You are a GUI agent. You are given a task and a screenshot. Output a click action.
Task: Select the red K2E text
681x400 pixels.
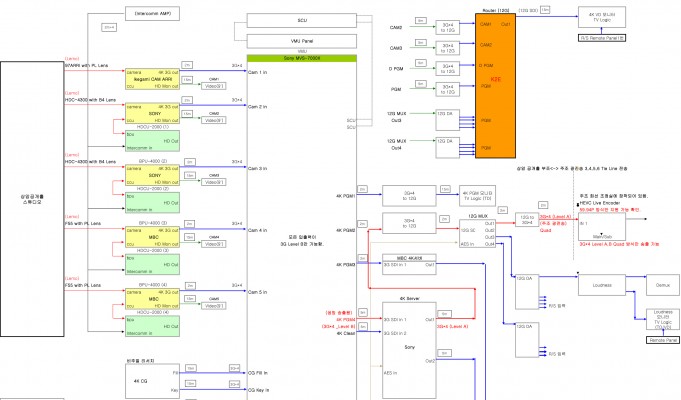pyautogui.click(x=496, y=79)
